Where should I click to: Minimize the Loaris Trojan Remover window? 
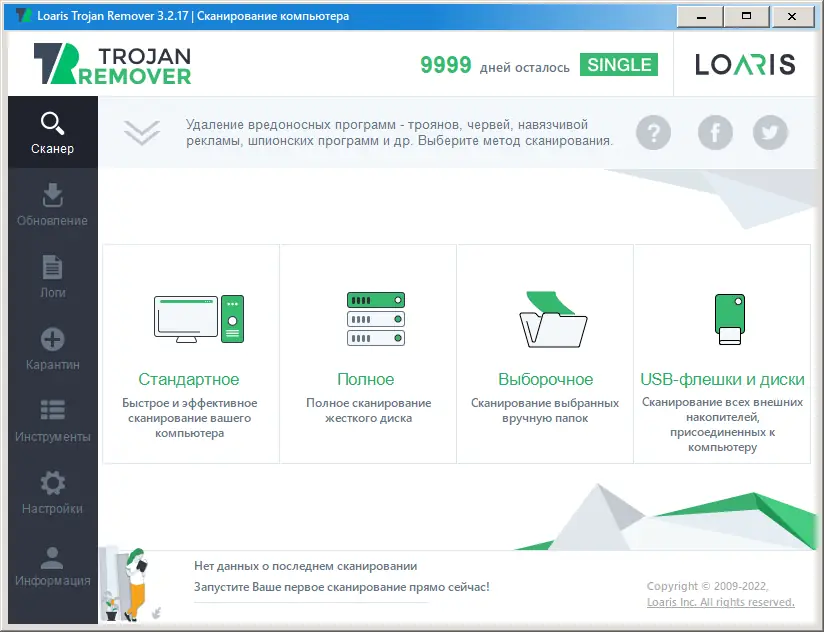[700, 17]
